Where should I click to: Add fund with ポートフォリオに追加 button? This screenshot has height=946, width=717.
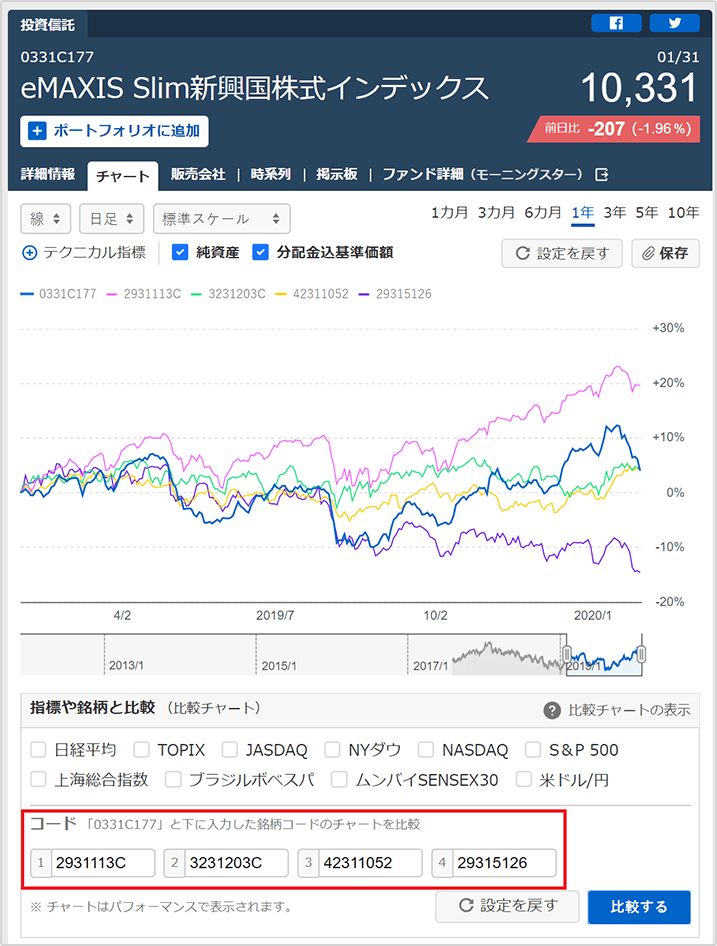click(x=115, y=131)
